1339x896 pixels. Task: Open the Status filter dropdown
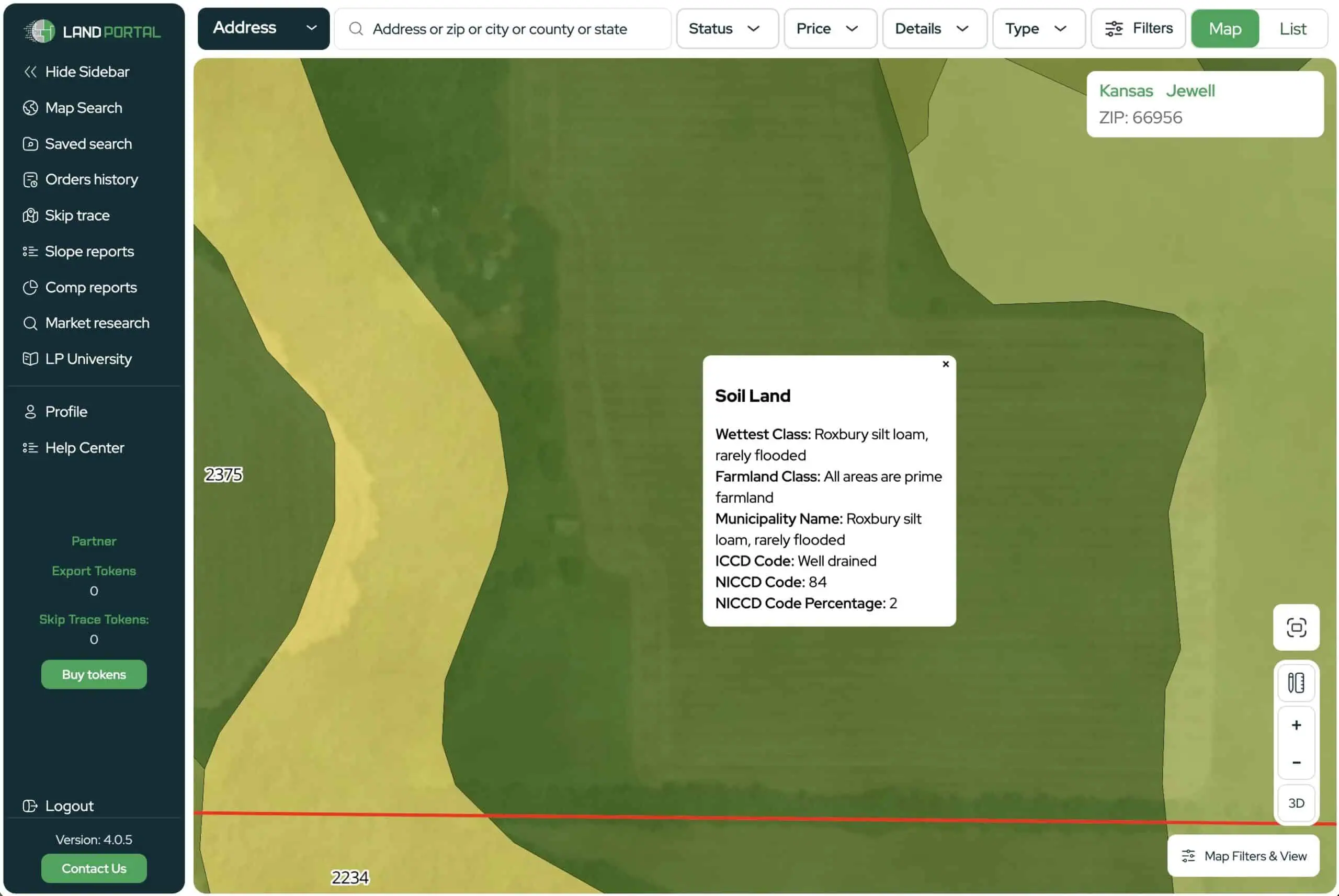(727, 28)
